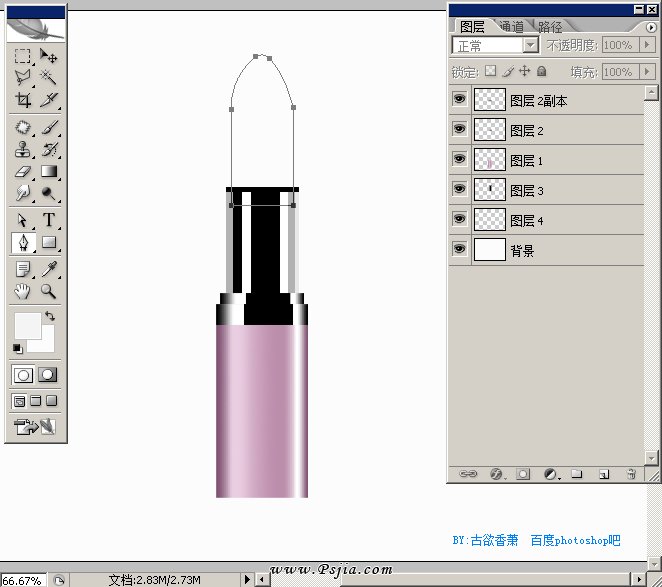The width and height of the screenshot is (662, 587).
Task: Select the Brush tool
Action: (x=49, y=127)
